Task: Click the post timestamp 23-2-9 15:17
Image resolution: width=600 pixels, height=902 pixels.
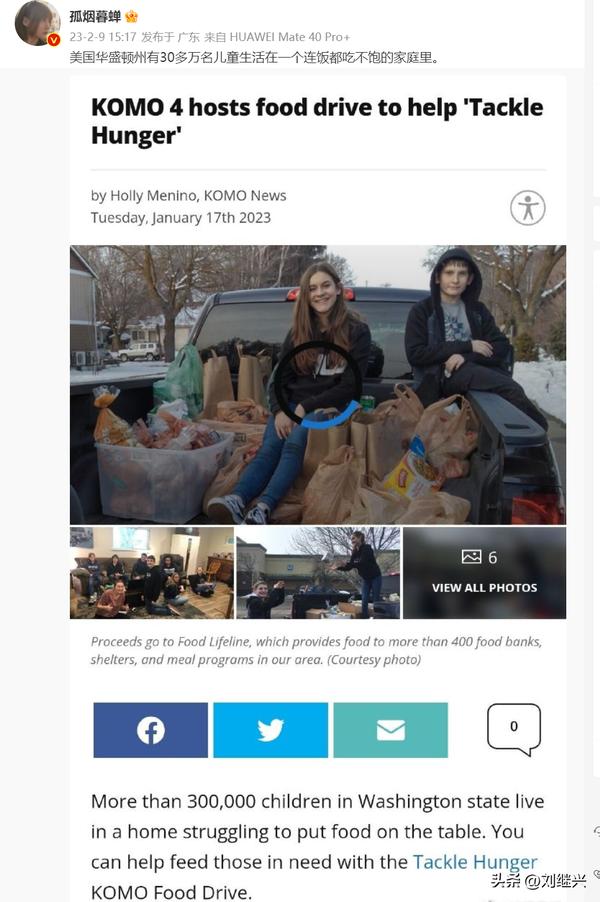Action: (x=103, y=37)
